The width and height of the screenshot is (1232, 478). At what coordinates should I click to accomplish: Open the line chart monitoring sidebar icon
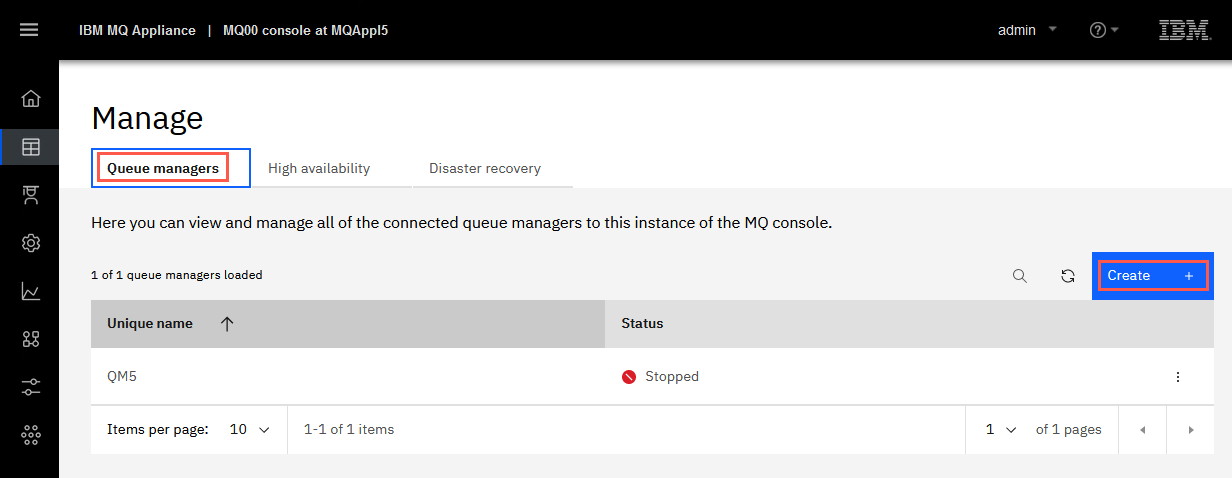coord(31,291)
